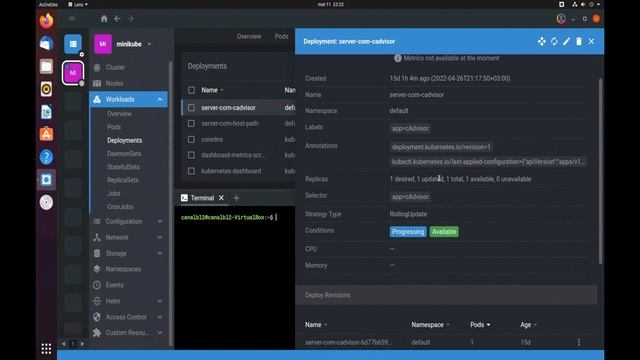Switch to the Overview tab
Viewport: 640px width, 360px height.
pos(249,36)
